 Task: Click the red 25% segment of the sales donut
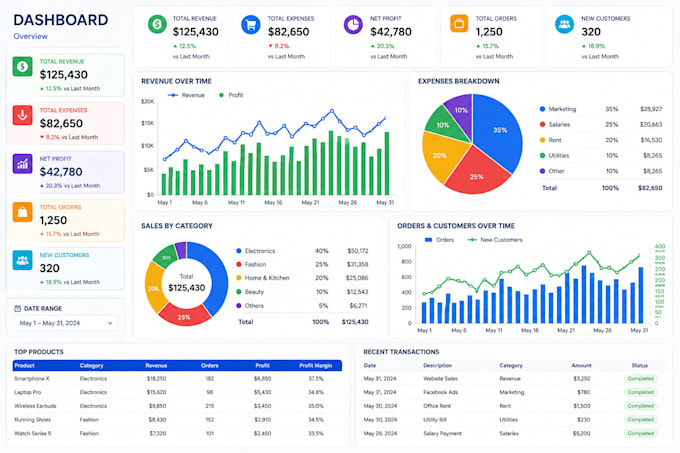(184, 316)
